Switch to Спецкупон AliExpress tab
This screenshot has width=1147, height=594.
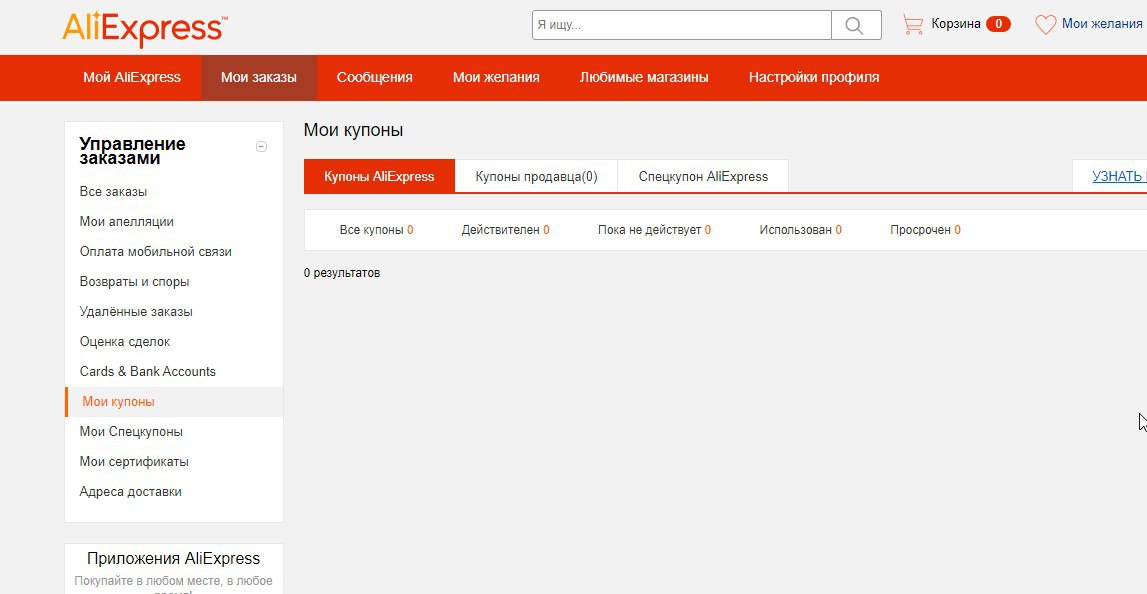703,176
